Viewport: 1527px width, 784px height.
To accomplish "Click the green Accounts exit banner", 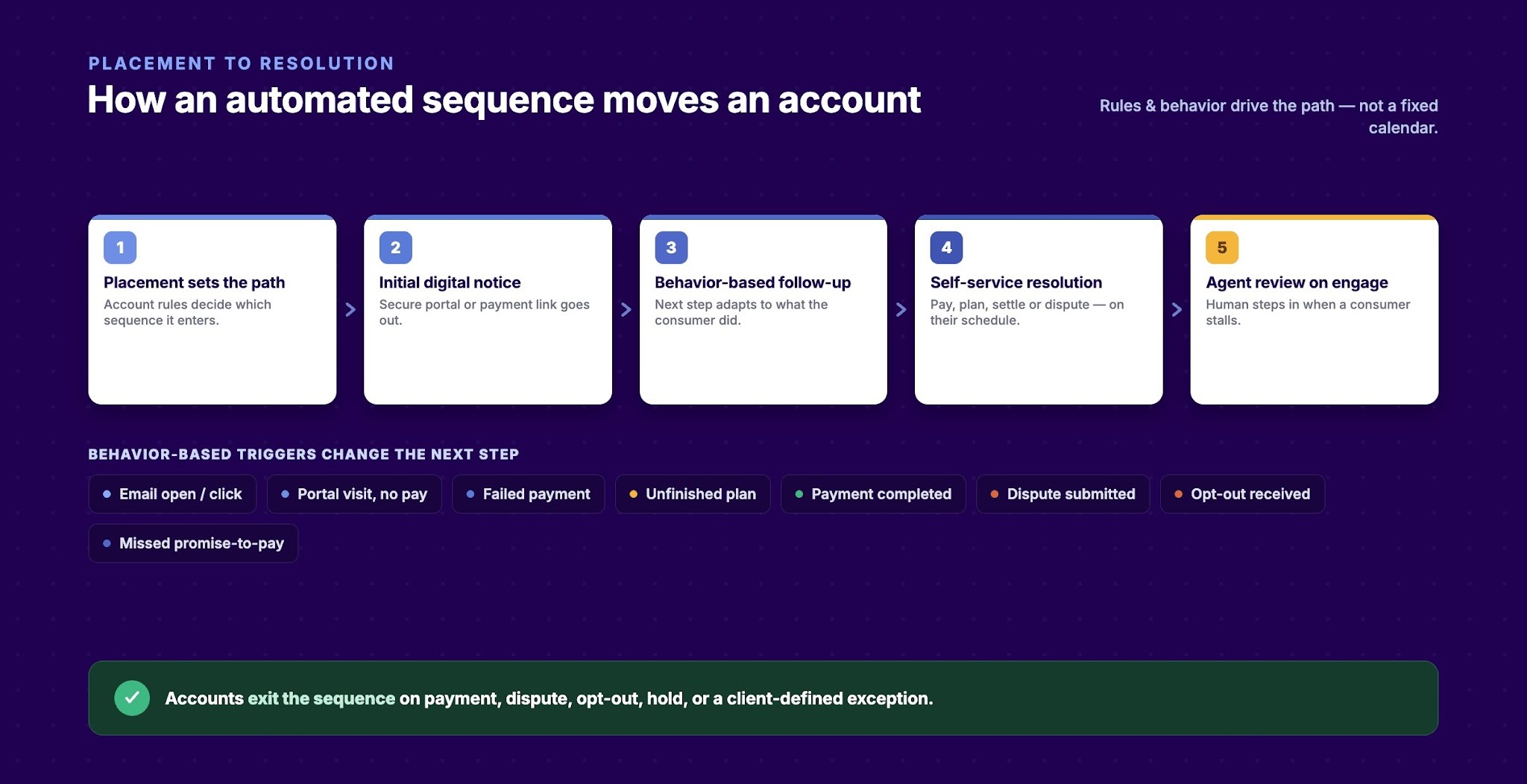I will (763, 698).
